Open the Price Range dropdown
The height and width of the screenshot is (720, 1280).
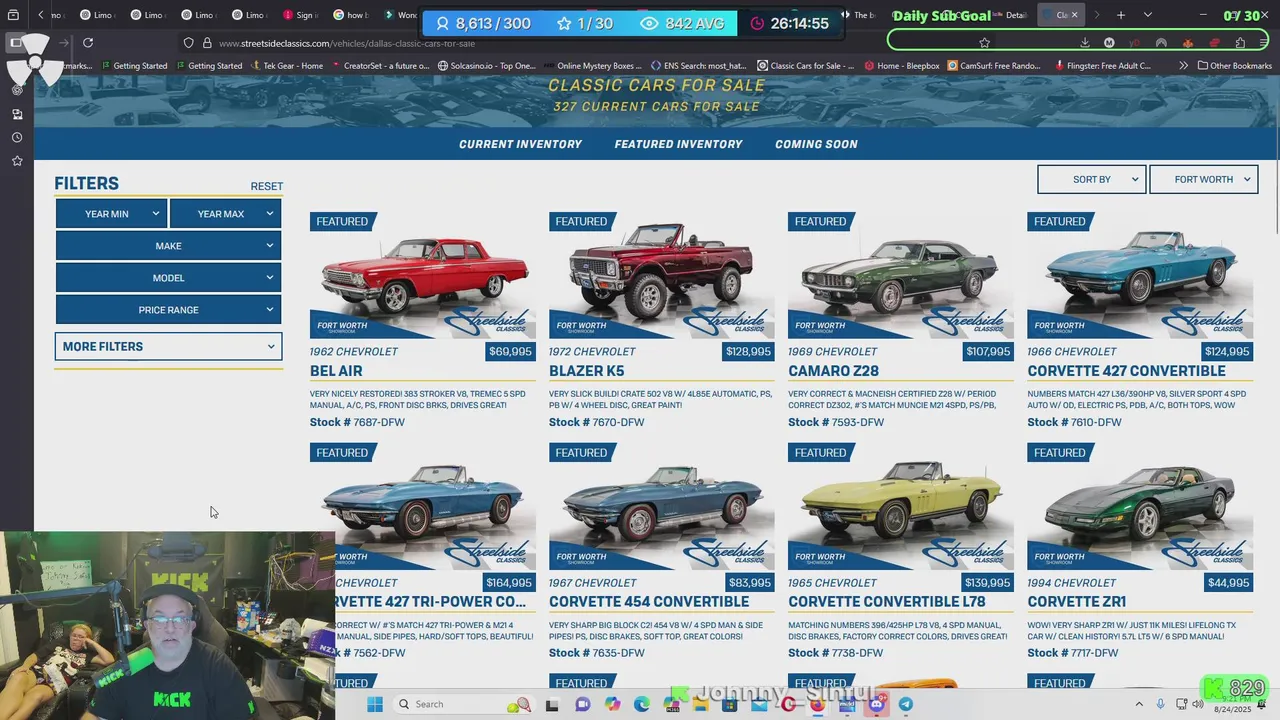coord(168,309)
